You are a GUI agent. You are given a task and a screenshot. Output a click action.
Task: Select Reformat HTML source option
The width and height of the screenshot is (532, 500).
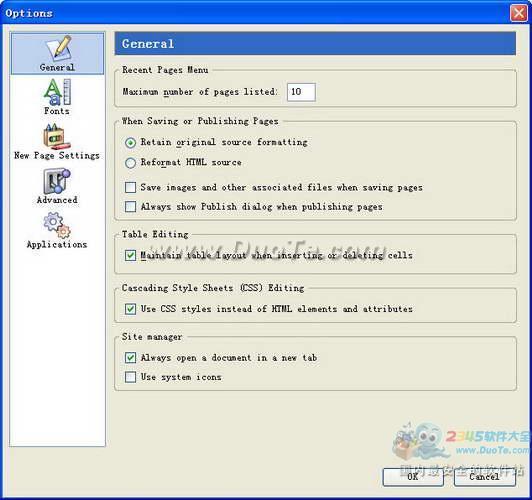[x=130, y=163]
